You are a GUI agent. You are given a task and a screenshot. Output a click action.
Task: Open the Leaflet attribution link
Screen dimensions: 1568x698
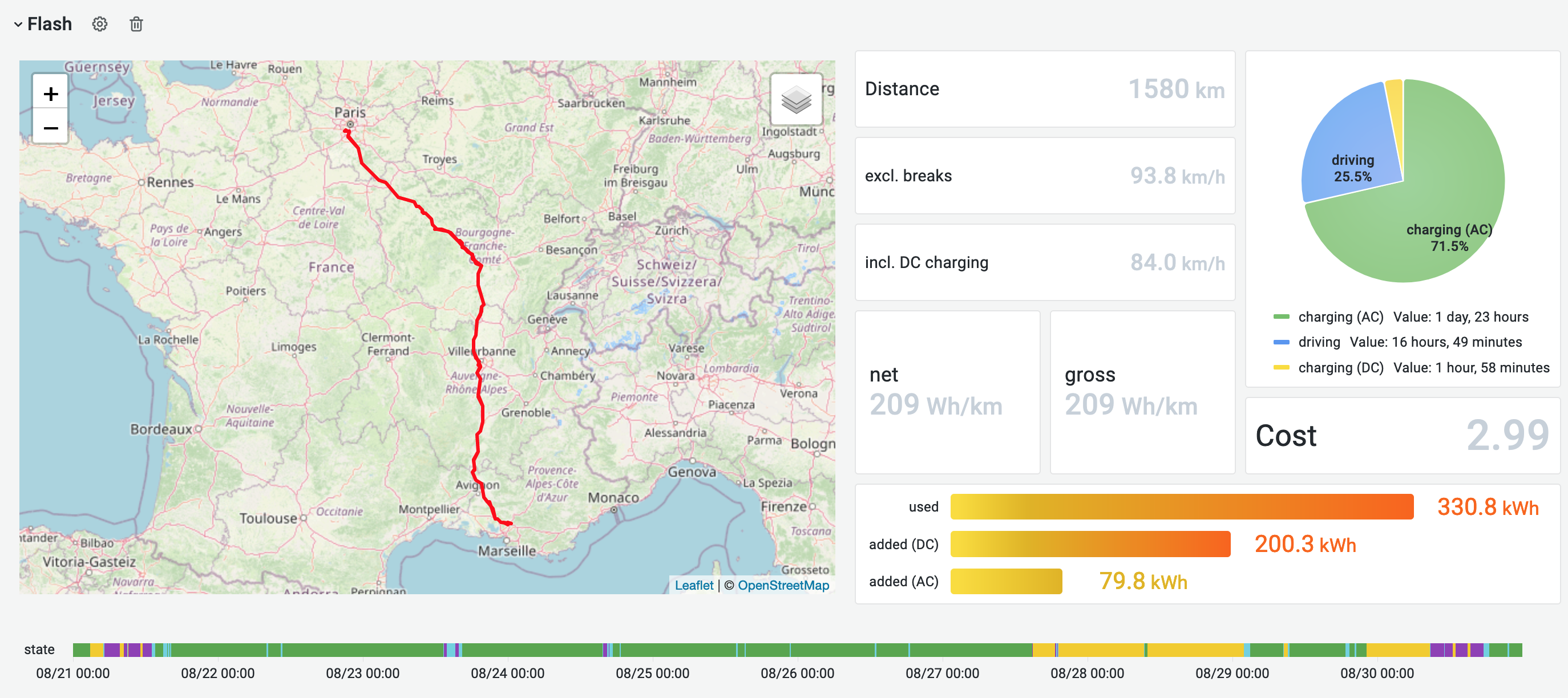694,585
